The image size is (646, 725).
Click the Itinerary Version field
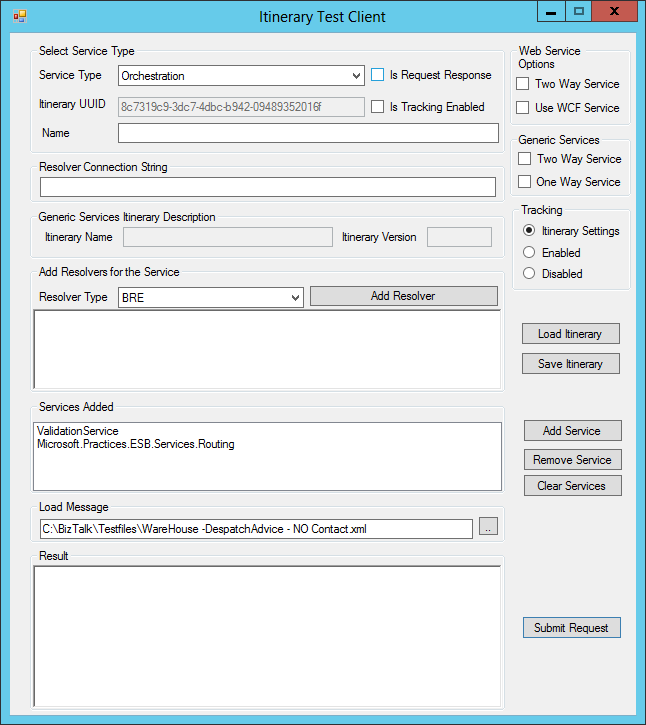tap(459, 237)
